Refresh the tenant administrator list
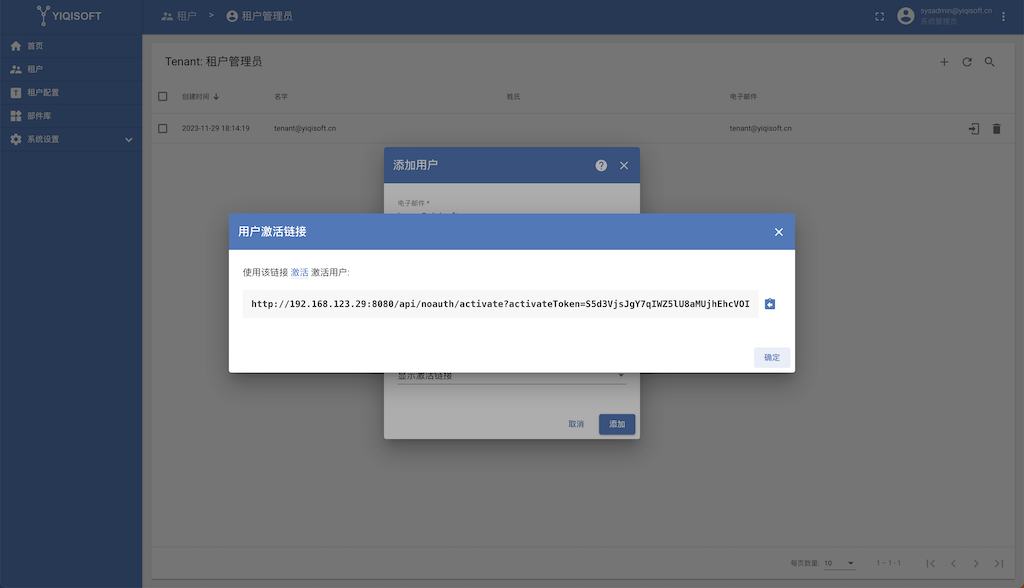Image resolution: width=1024 pixels, height=588 pixels. [967, 62]
